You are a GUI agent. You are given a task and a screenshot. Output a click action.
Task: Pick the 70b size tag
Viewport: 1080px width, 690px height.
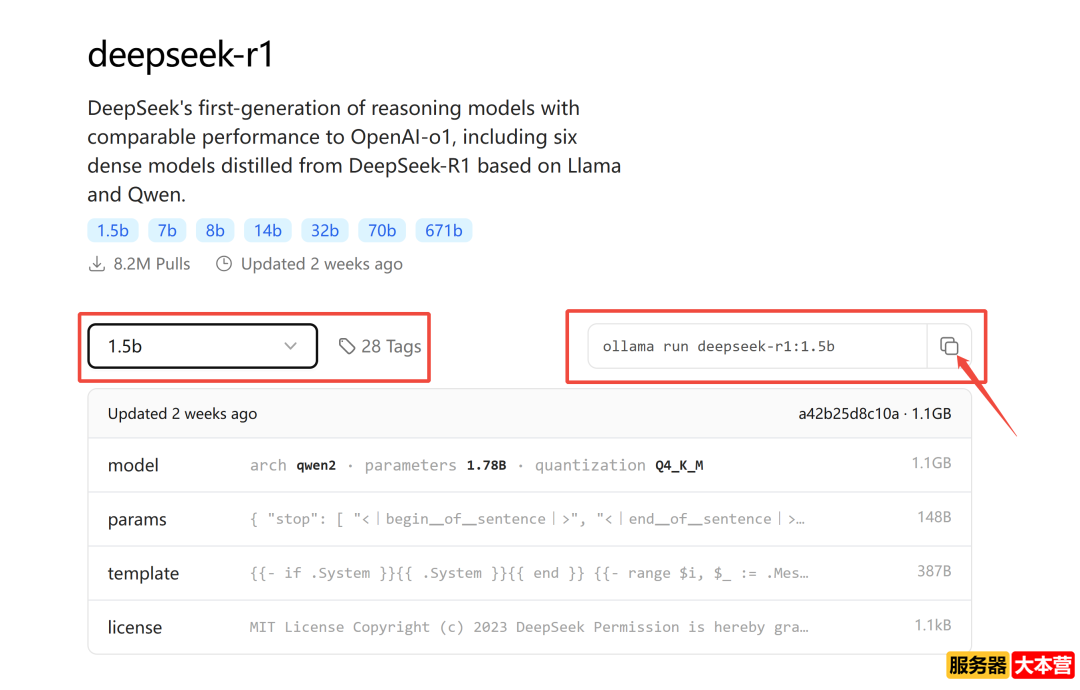pyautogui.click(x=382, y=230)
